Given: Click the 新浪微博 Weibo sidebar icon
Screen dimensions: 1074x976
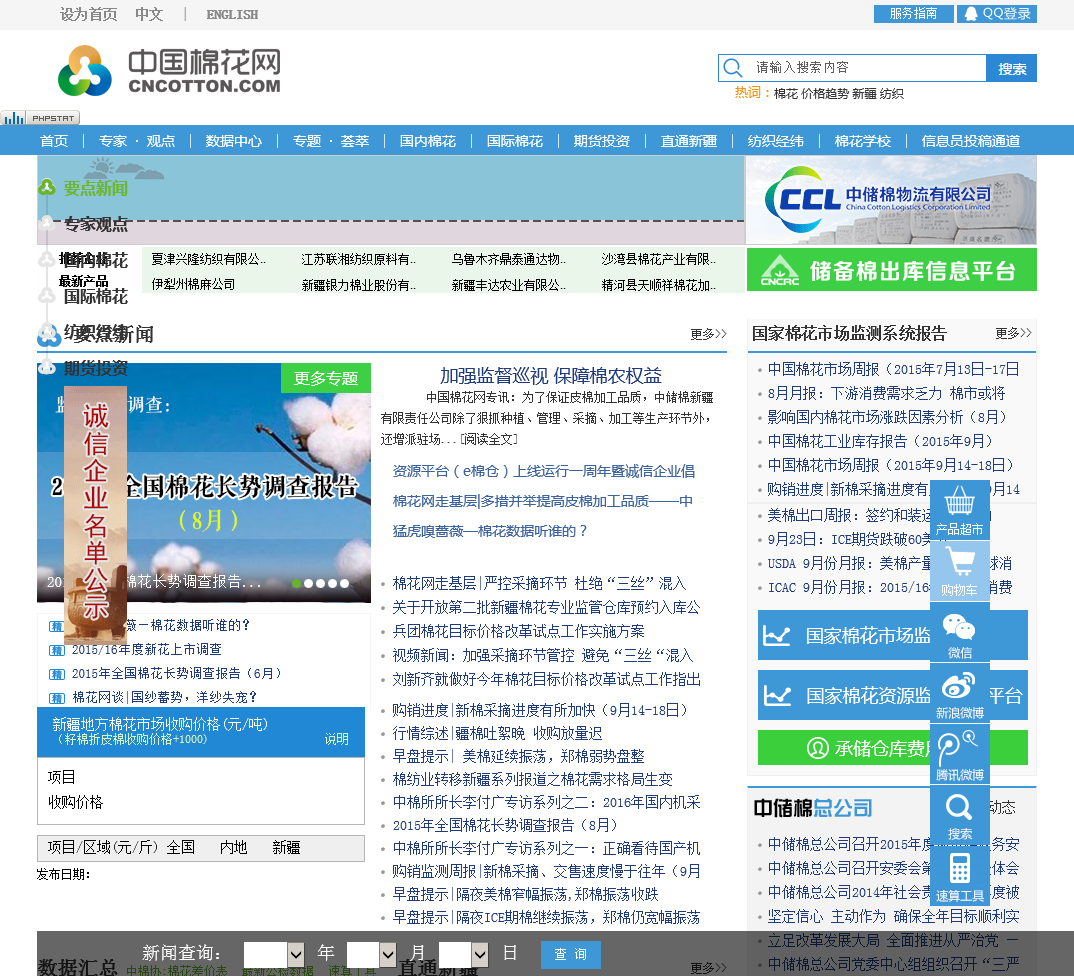Looking at the screenshot, I should 959,693.
